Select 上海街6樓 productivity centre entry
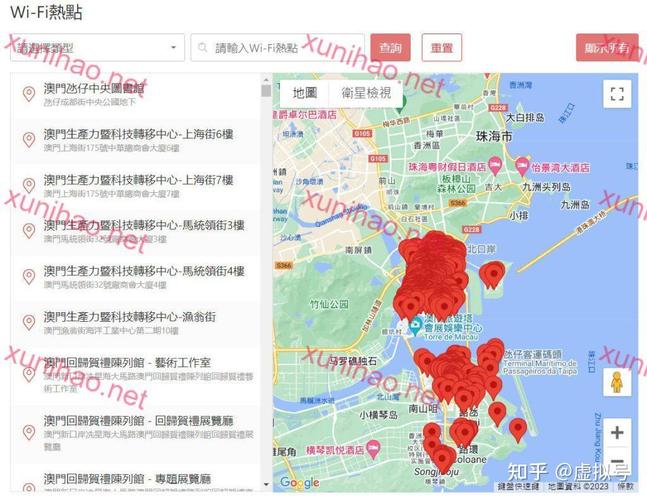This screenshot has width=647, height=500. coord(136,140)
